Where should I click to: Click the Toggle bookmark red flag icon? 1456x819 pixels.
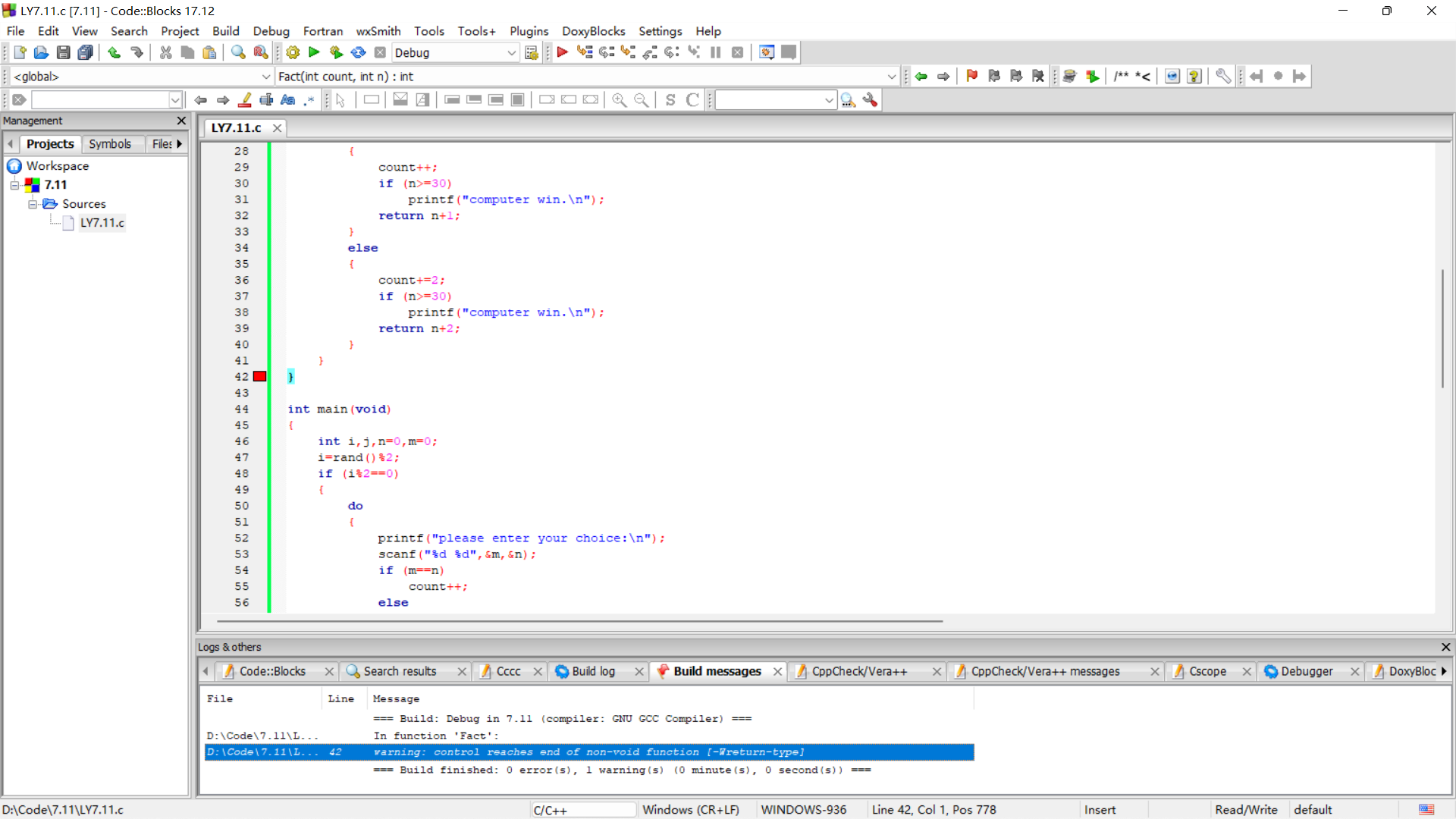[971, 76]
